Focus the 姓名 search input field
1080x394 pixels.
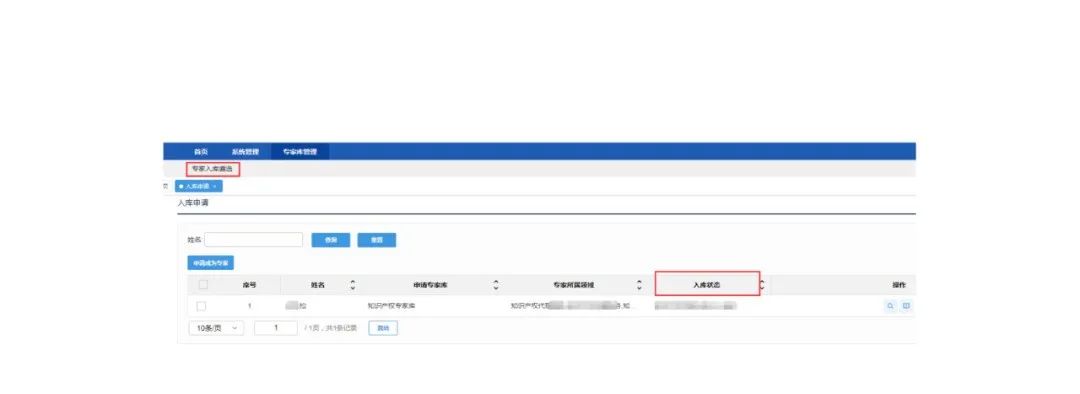tap(253, 240)
